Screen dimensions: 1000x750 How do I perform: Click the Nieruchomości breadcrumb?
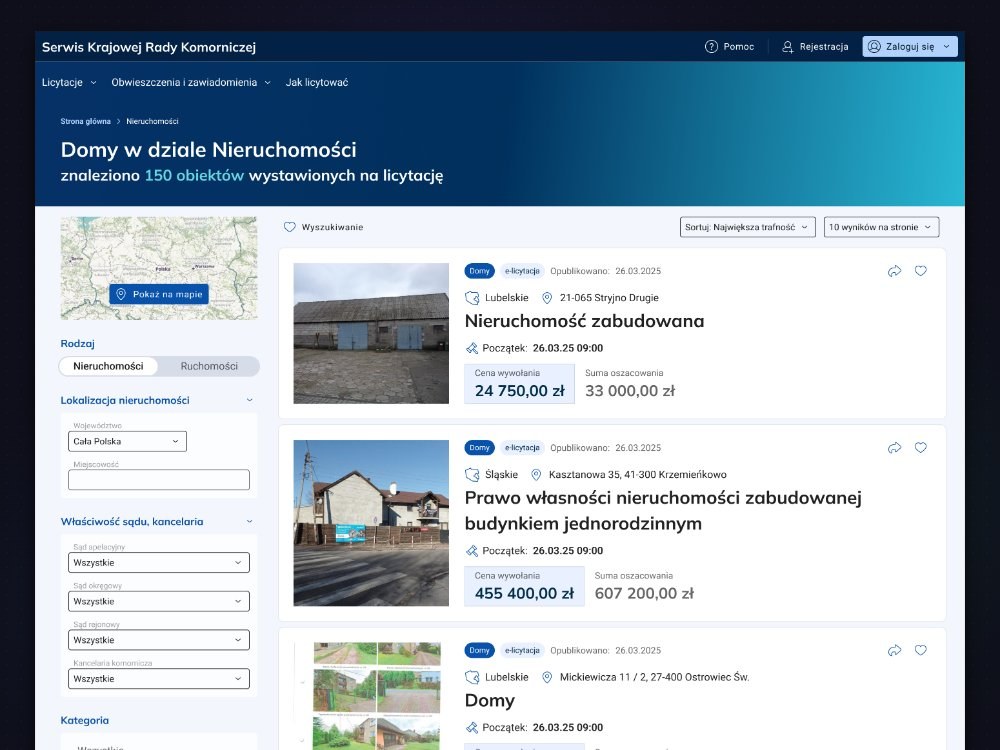click(152, 121)
